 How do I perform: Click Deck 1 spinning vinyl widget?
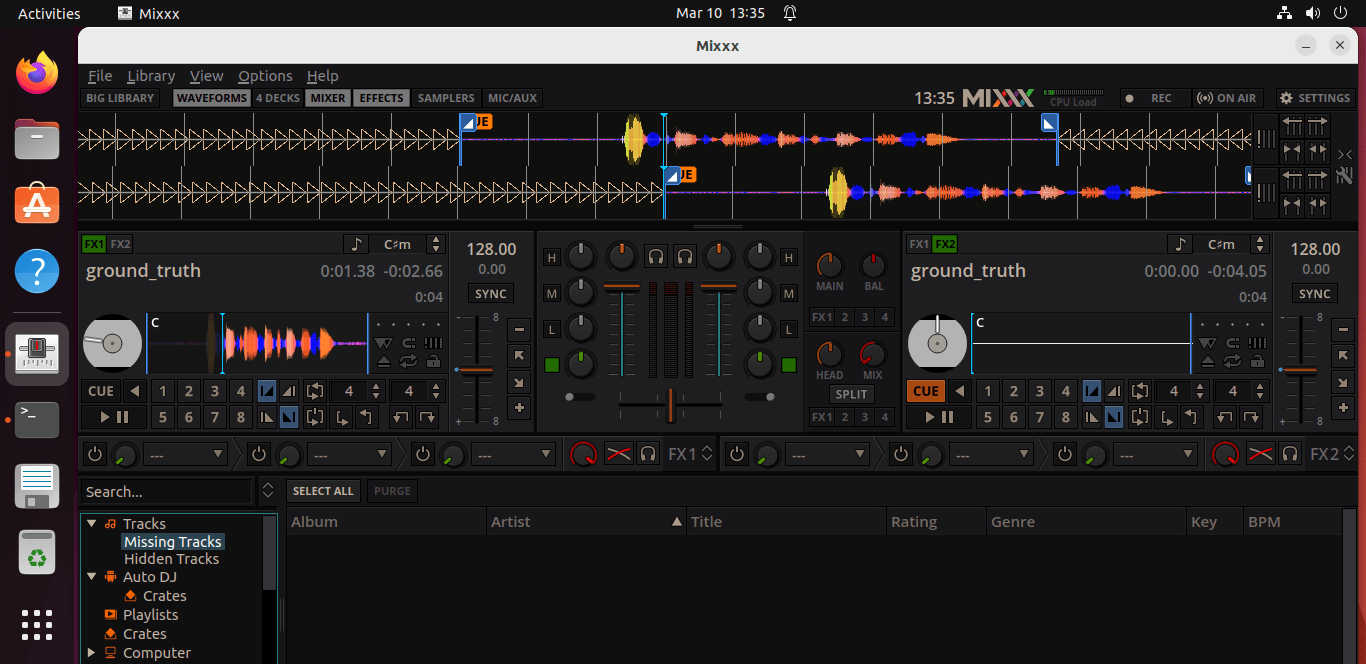111,344
